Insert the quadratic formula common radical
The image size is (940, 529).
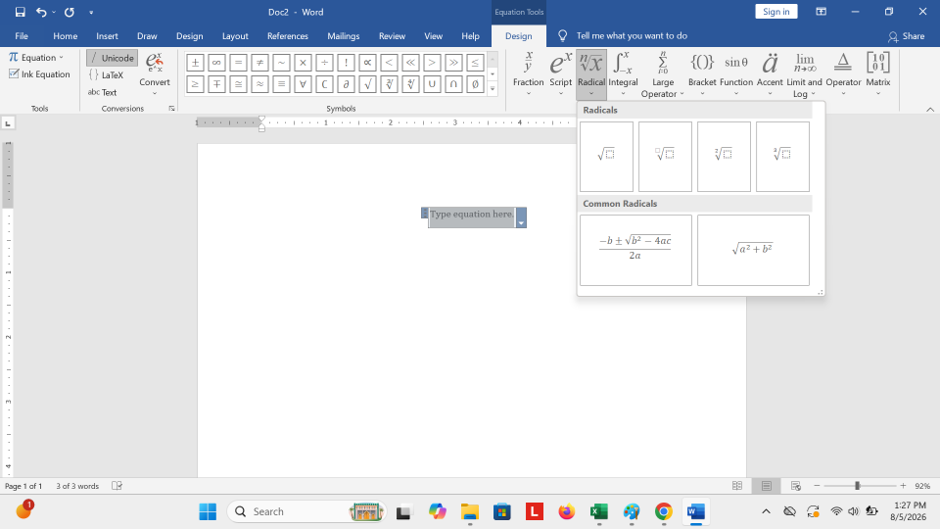[635, 250]
